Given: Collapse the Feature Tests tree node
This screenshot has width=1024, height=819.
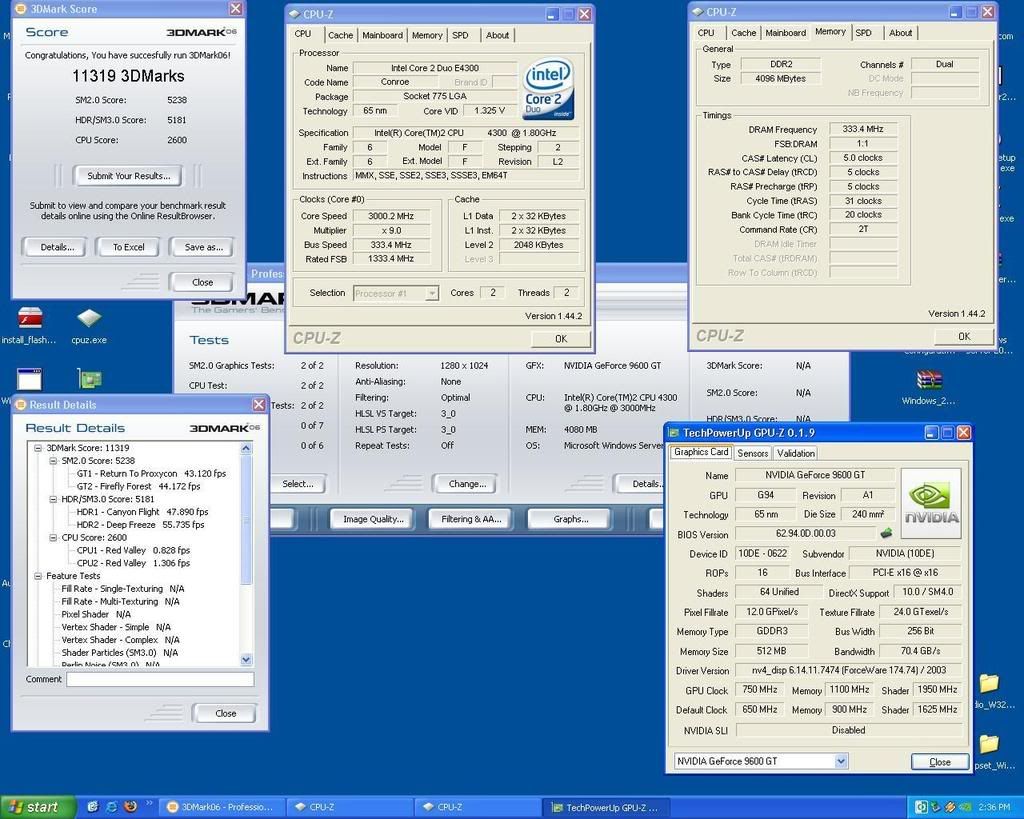Looking at the screenshot, I should pyautogui.click(x=39, y=576).
